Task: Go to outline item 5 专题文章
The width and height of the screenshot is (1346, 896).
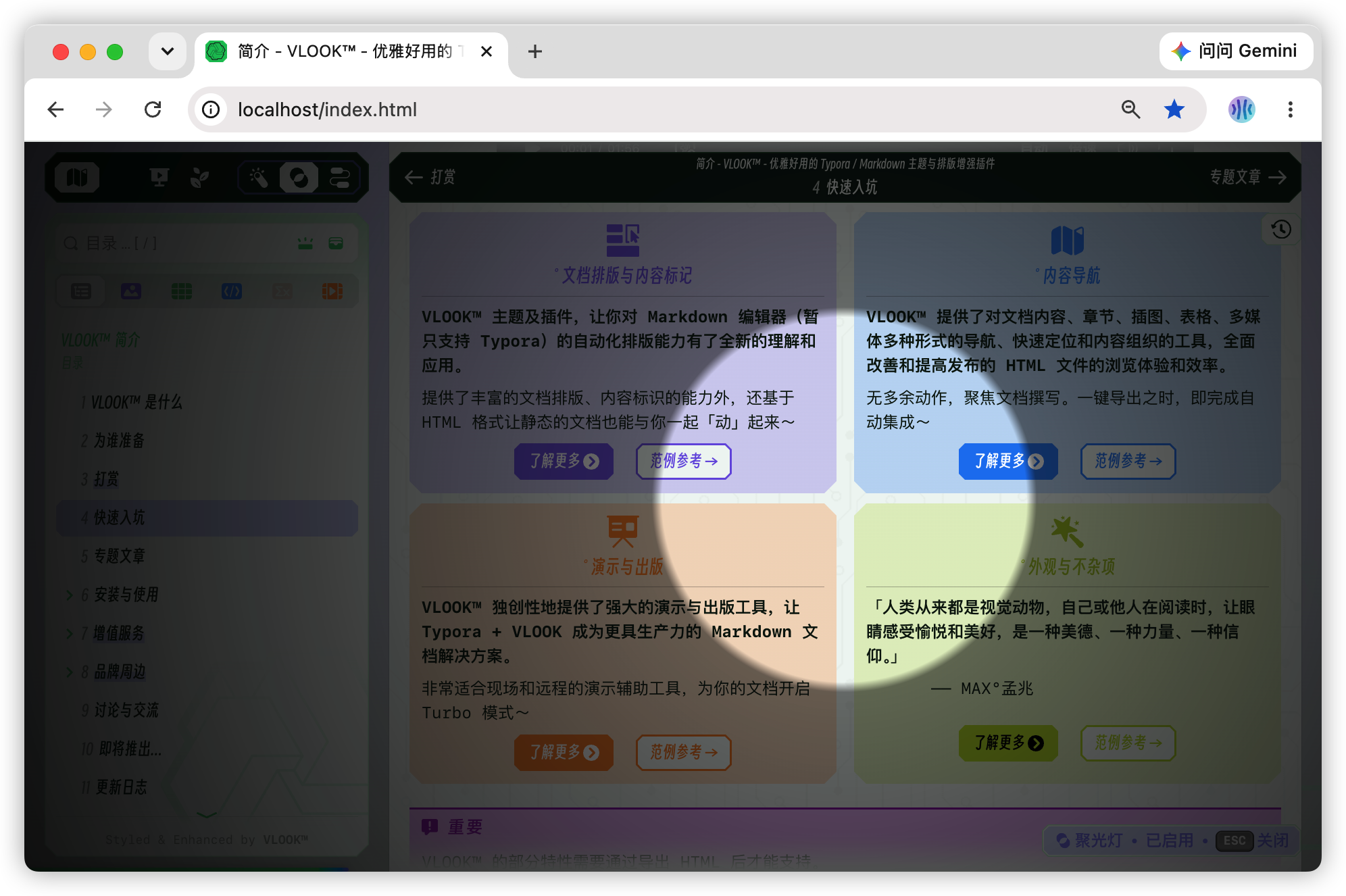Action: tap(113, 556)
